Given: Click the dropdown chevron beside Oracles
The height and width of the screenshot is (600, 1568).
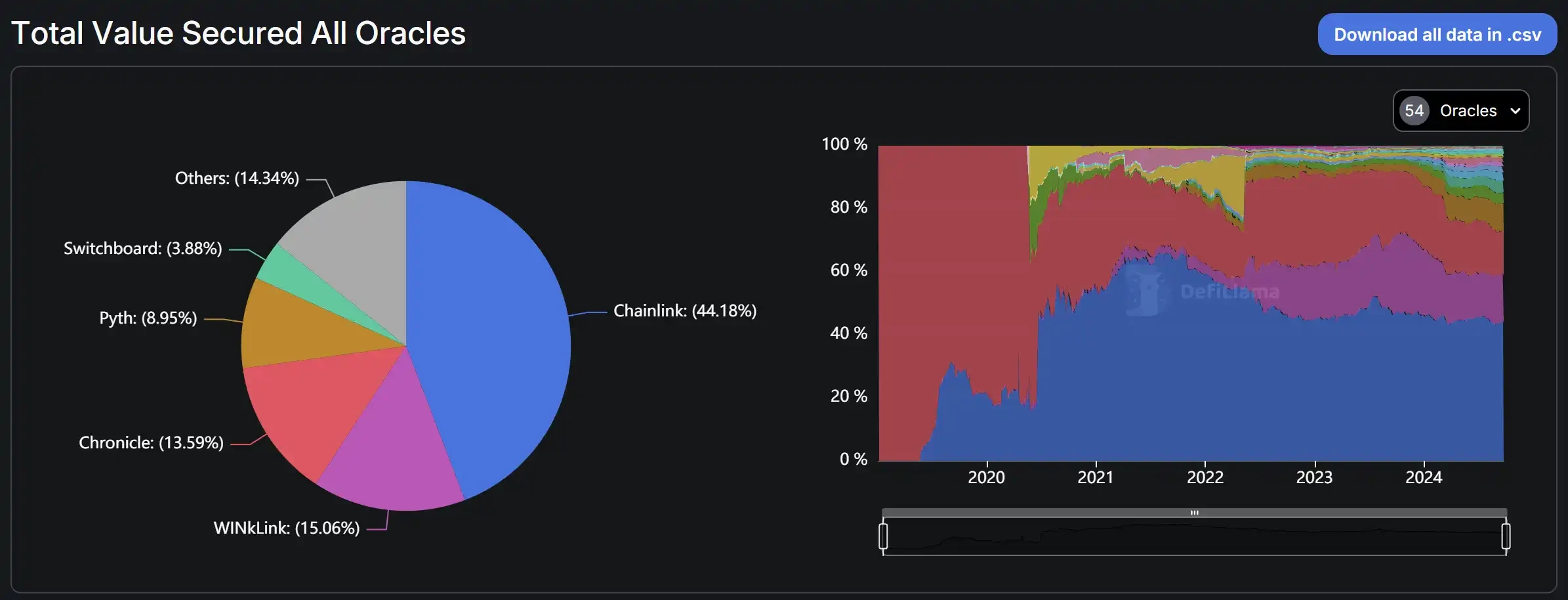Looking at the screenshot, I should (1516, 111).
